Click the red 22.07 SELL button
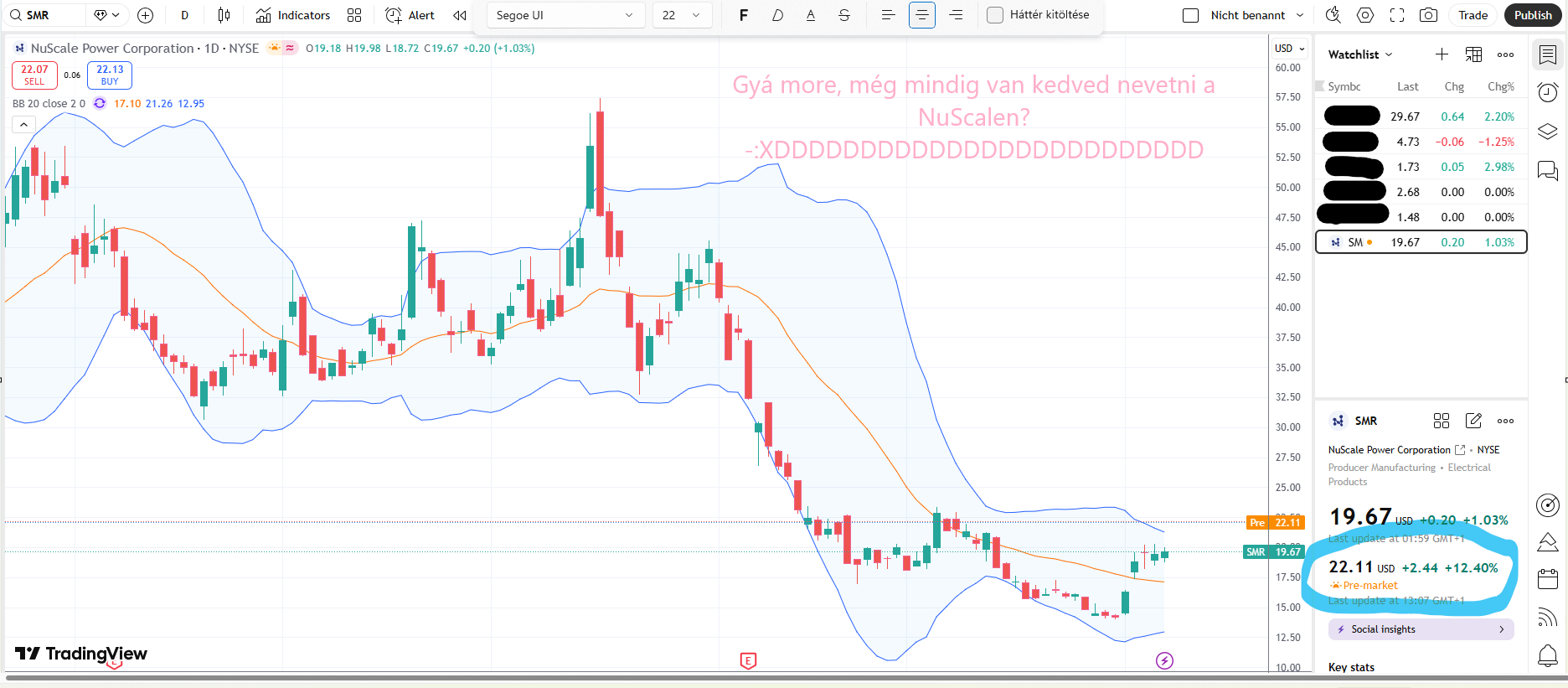 tap(34, 75)
